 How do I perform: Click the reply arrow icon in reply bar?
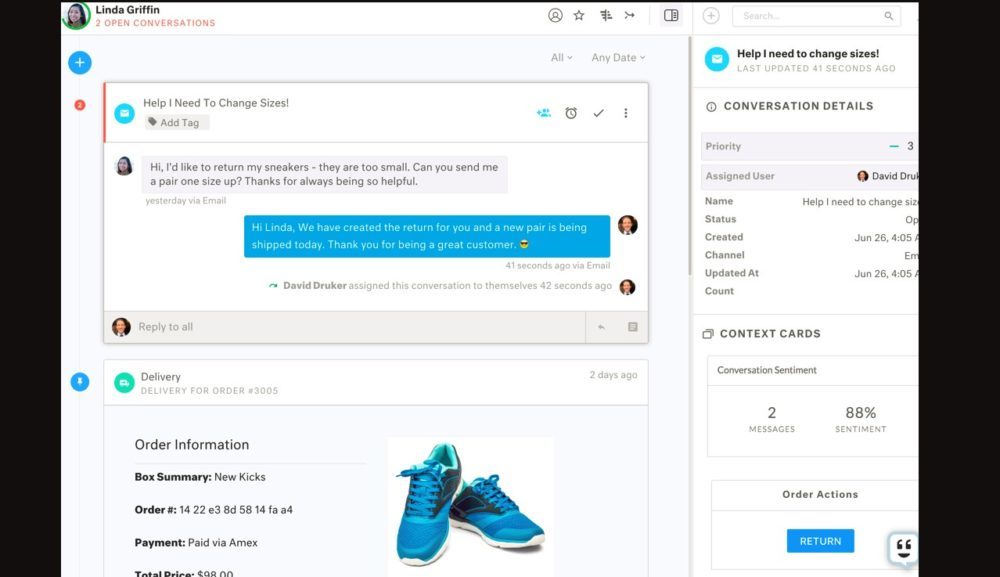[601, 327]
